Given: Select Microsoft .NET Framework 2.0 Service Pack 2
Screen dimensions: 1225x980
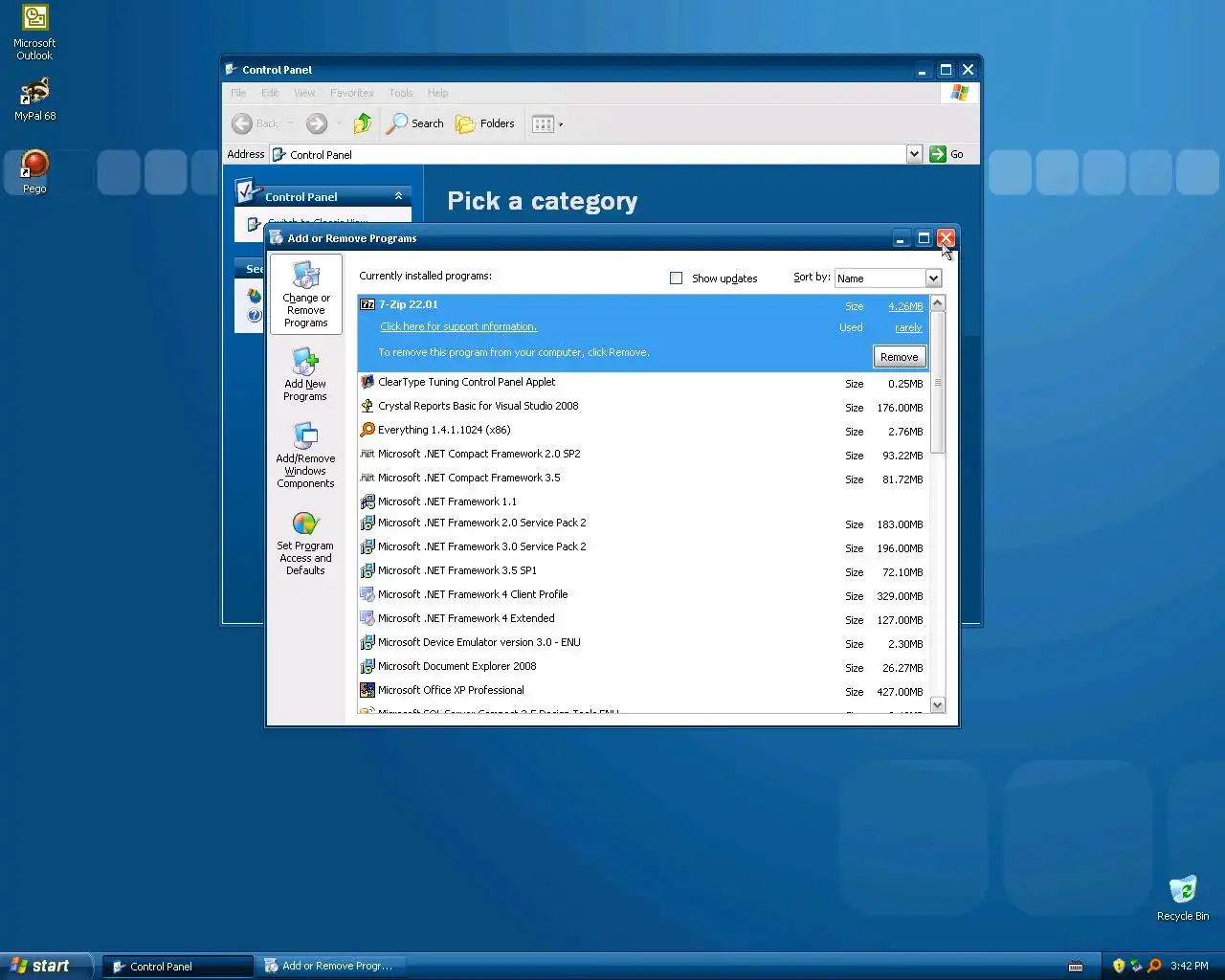Looking at the screenshot, I should pyautogui.click(x=642, y=523).
